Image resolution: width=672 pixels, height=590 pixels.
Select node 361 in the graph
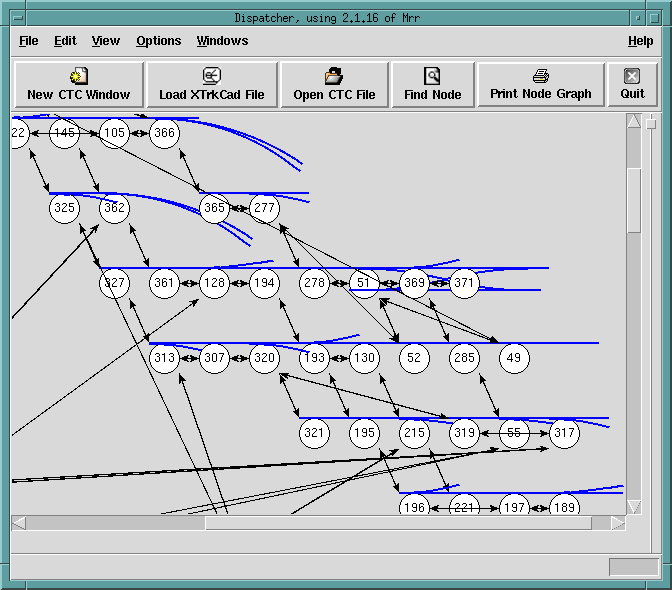coord(164,283)
